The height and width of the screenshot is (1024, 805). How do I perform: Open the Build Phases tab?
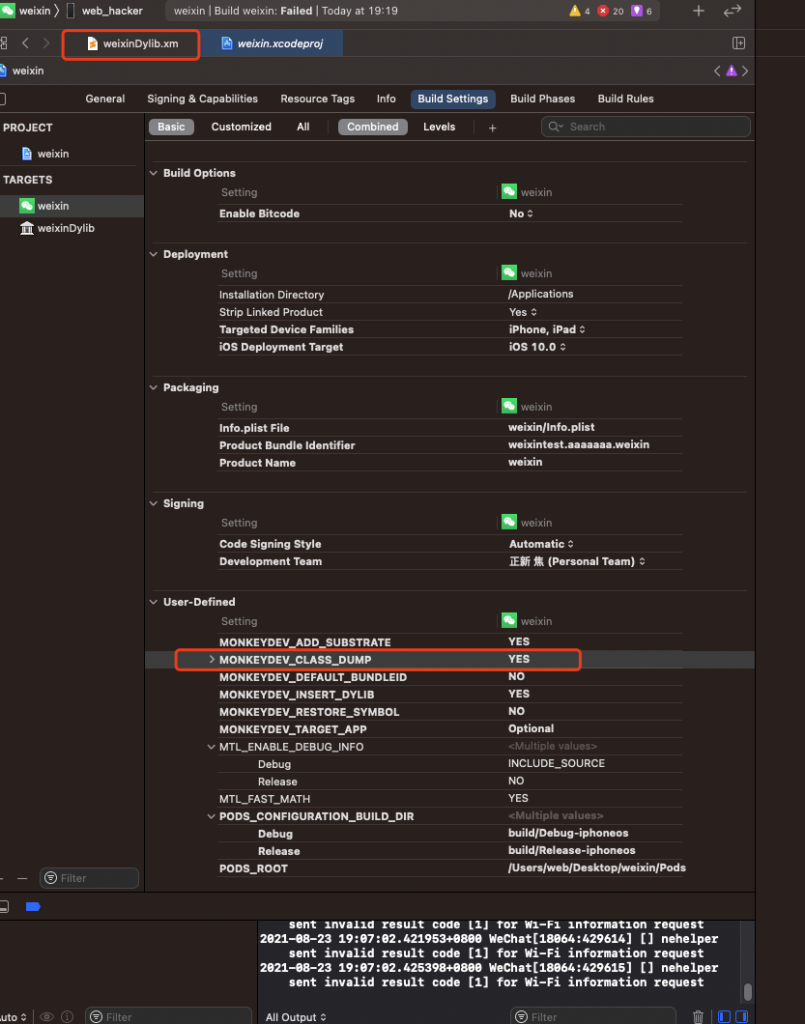(x=542, y=99)
